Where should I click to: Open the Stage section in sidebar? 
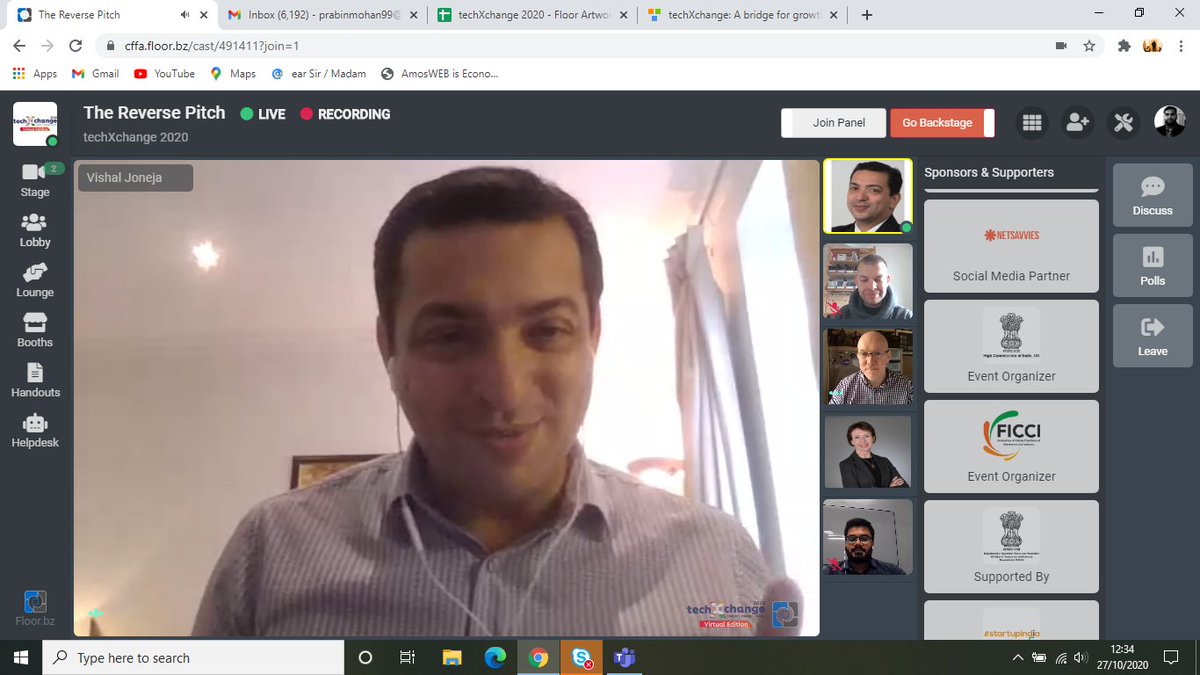(x=35, y=180)
